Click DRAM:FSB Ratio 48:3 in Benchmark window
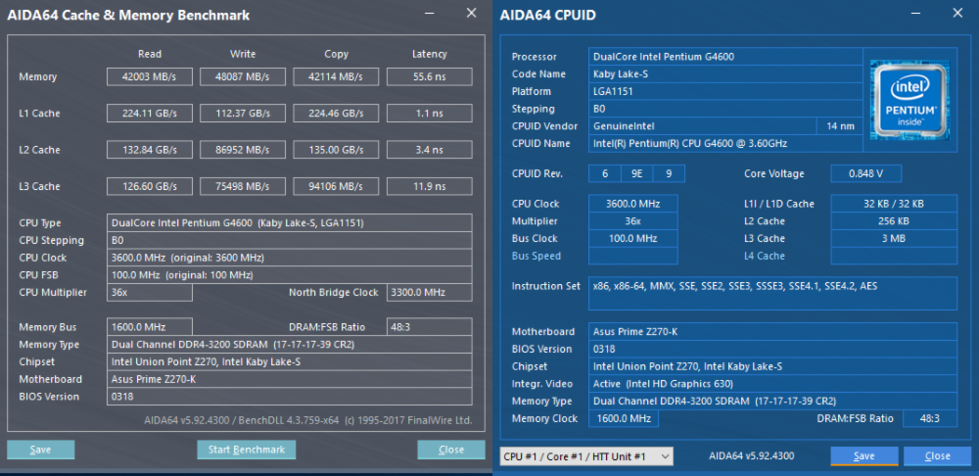Viewport: 979px width, 476px height. click(x=430, y=327)
